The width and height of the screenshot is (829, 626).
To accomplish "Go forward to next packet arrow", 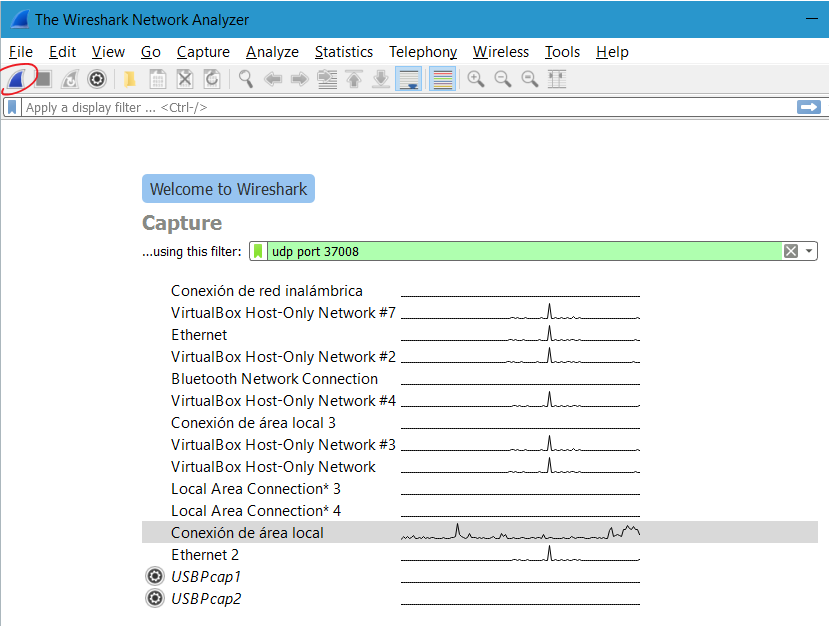I will [300, 79].
